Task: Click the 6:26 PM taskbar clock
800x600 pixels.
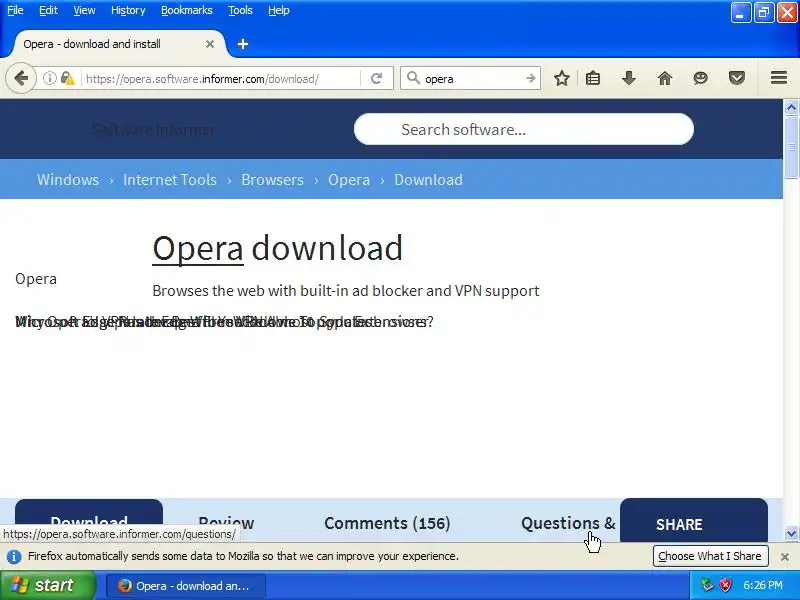Action: point(763,585)
